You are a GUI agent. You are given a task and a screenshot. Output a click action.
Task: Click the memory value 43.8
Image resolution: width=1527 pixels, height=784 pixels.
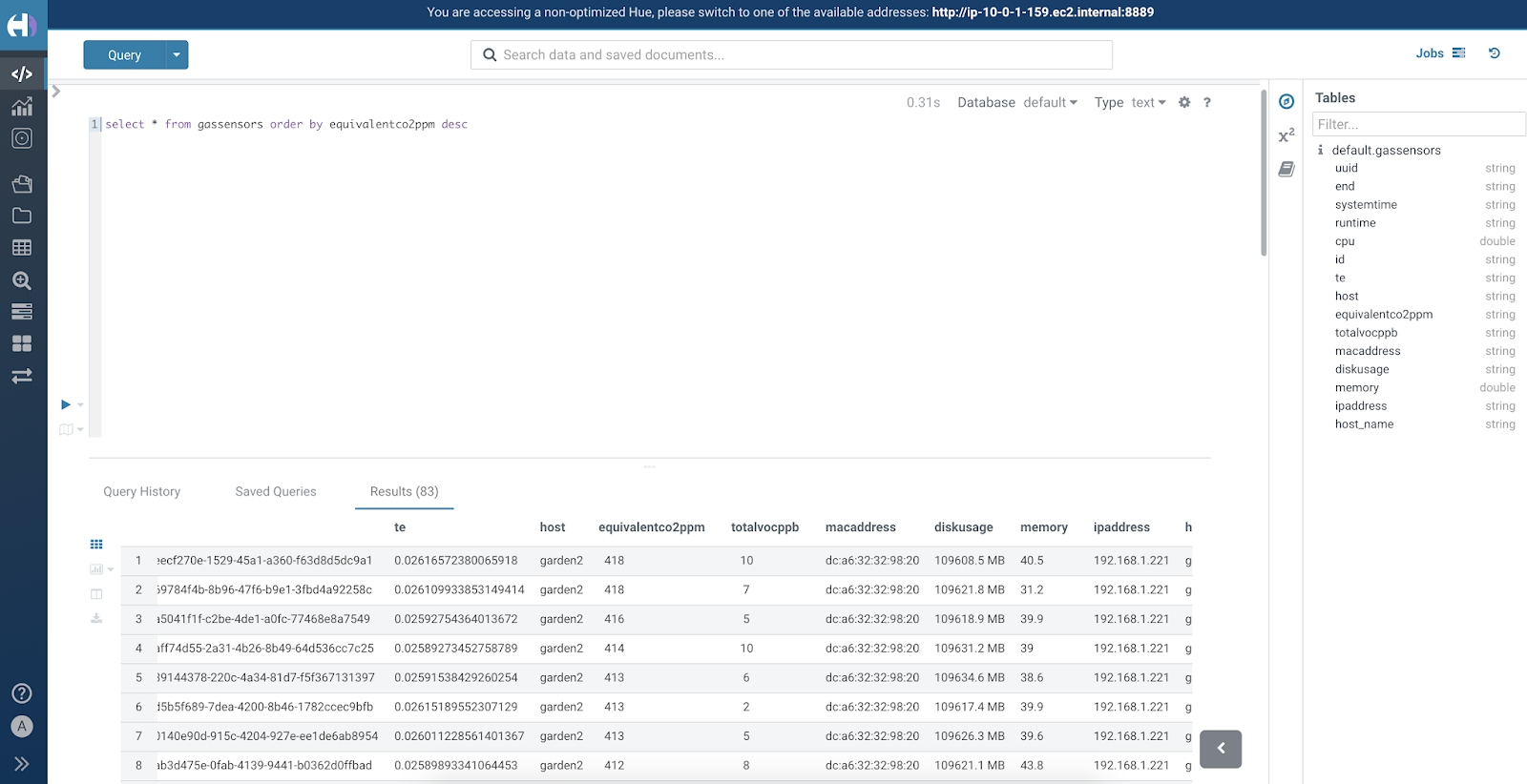click(1032, 765)
